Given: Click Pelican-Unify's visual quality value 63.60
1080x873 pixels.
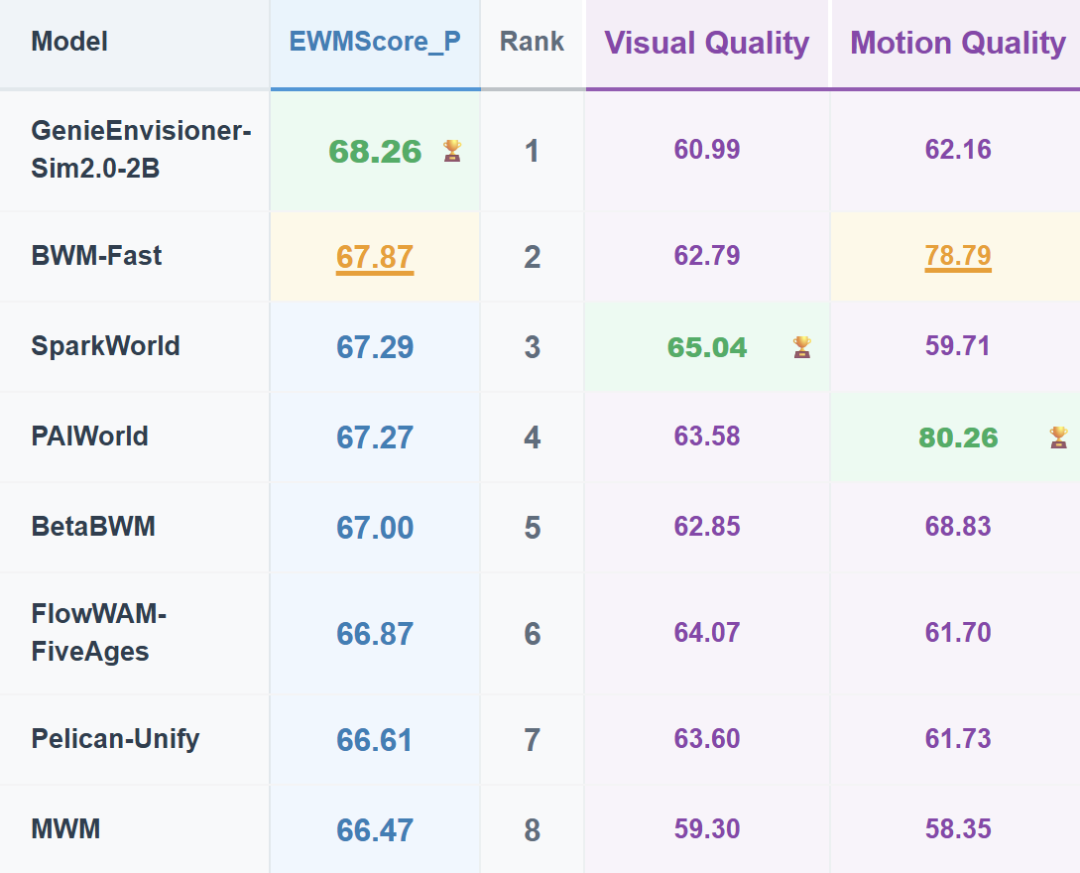Looking at the screenshot, I should coord(707,739).
